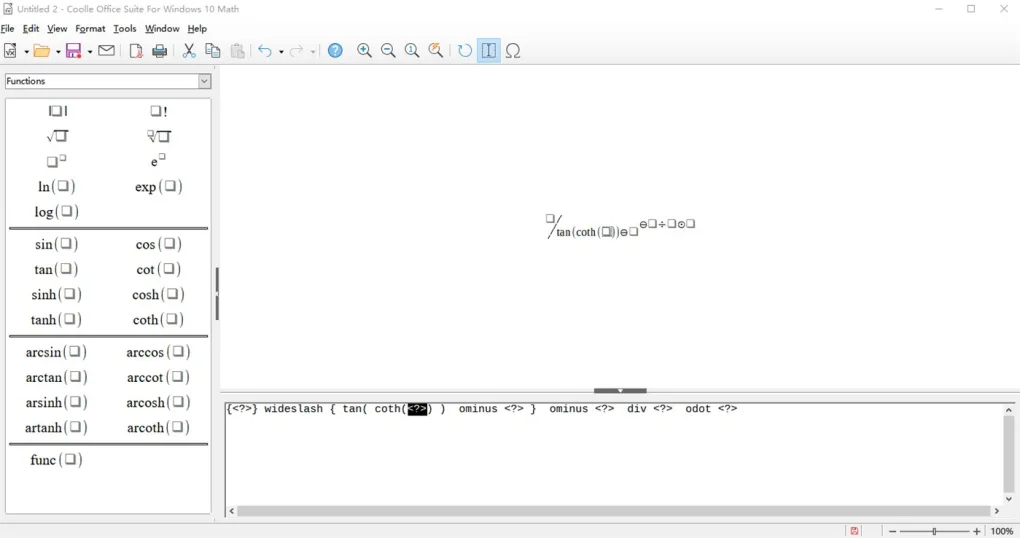
Task: Open the Symbols omega icon
Action: (x=513, y=51)
